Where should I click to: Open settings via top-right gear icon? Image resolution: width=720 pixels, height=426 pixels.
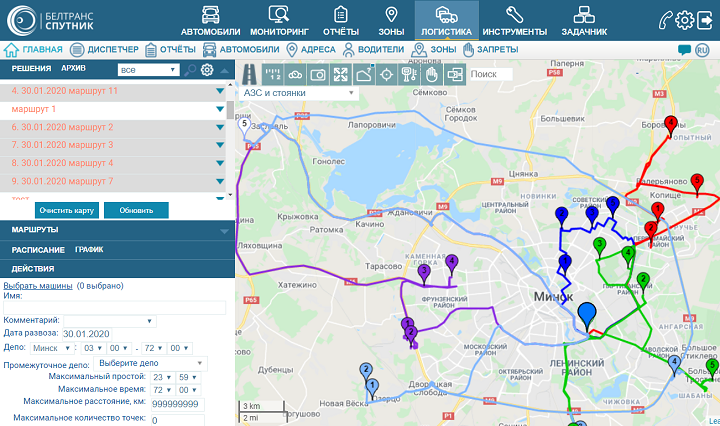(x=685, y=20)
